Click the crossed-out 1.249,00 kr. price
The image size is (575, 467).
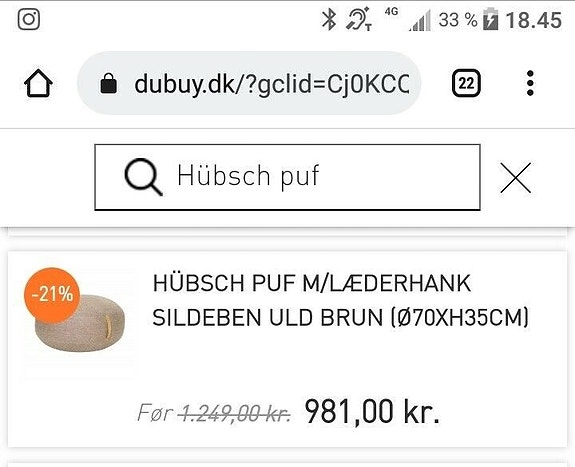(236, 413)
